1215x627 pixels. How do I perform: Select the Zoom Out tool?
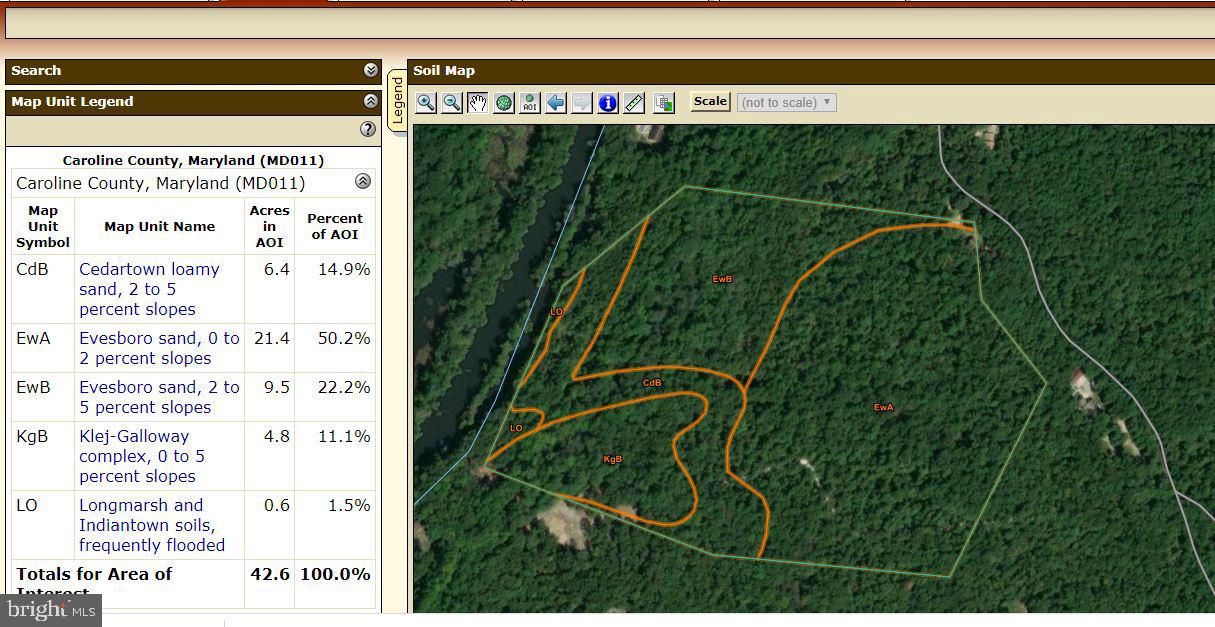452,103
